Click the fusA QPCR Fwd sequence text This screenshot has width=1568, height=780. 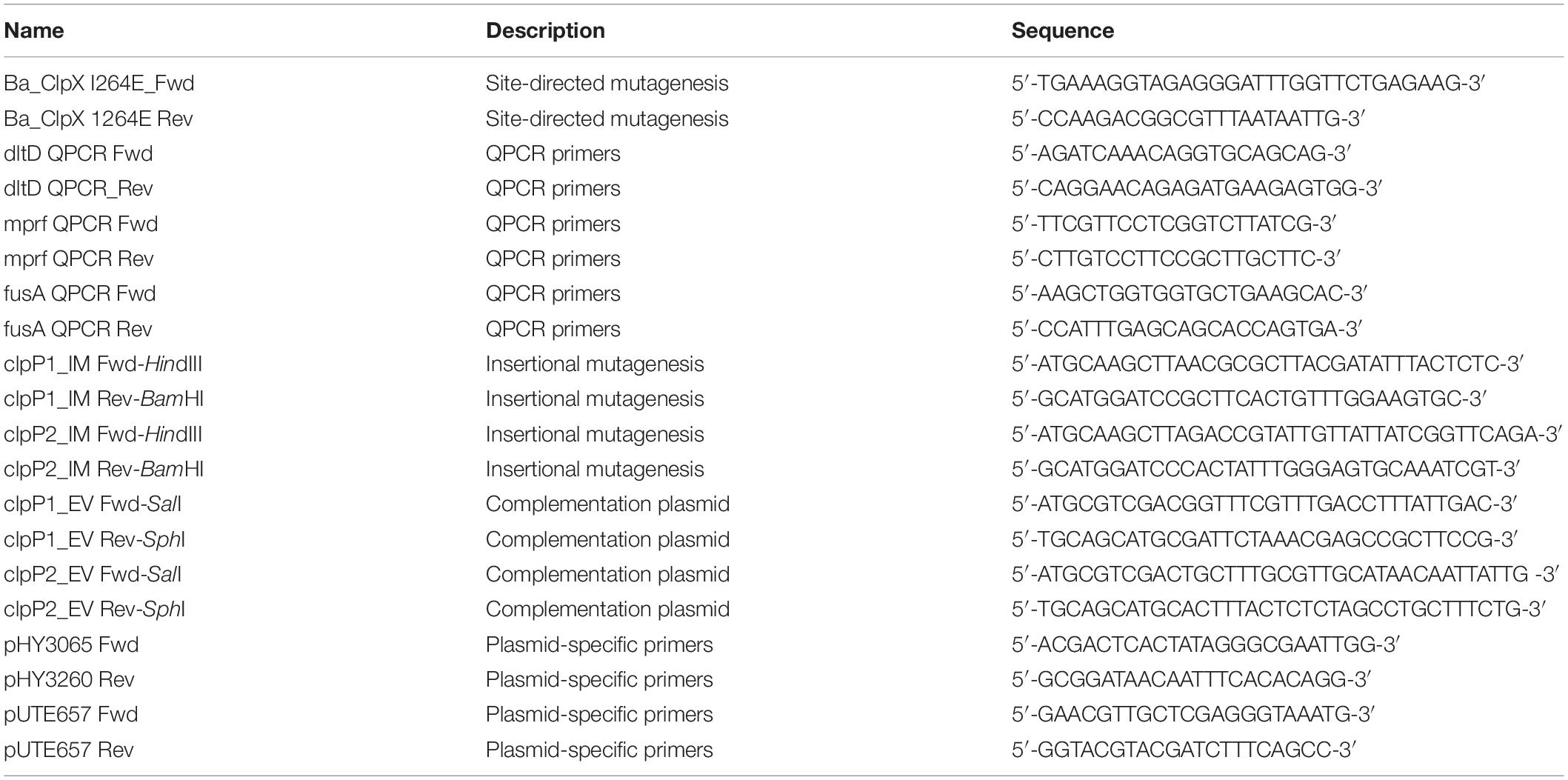(x=1189, y=293)
